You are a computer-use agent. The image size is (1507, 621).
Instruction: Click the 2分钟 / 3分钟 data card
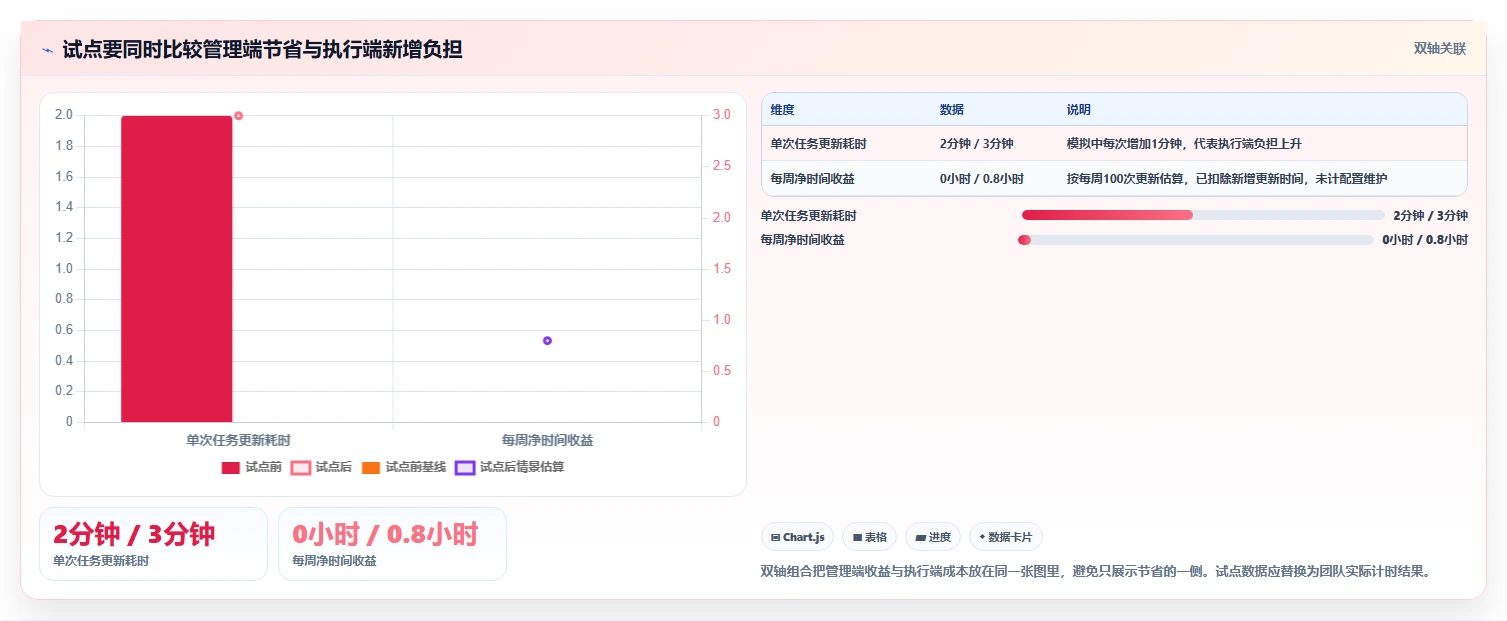[x=153, y=544]
